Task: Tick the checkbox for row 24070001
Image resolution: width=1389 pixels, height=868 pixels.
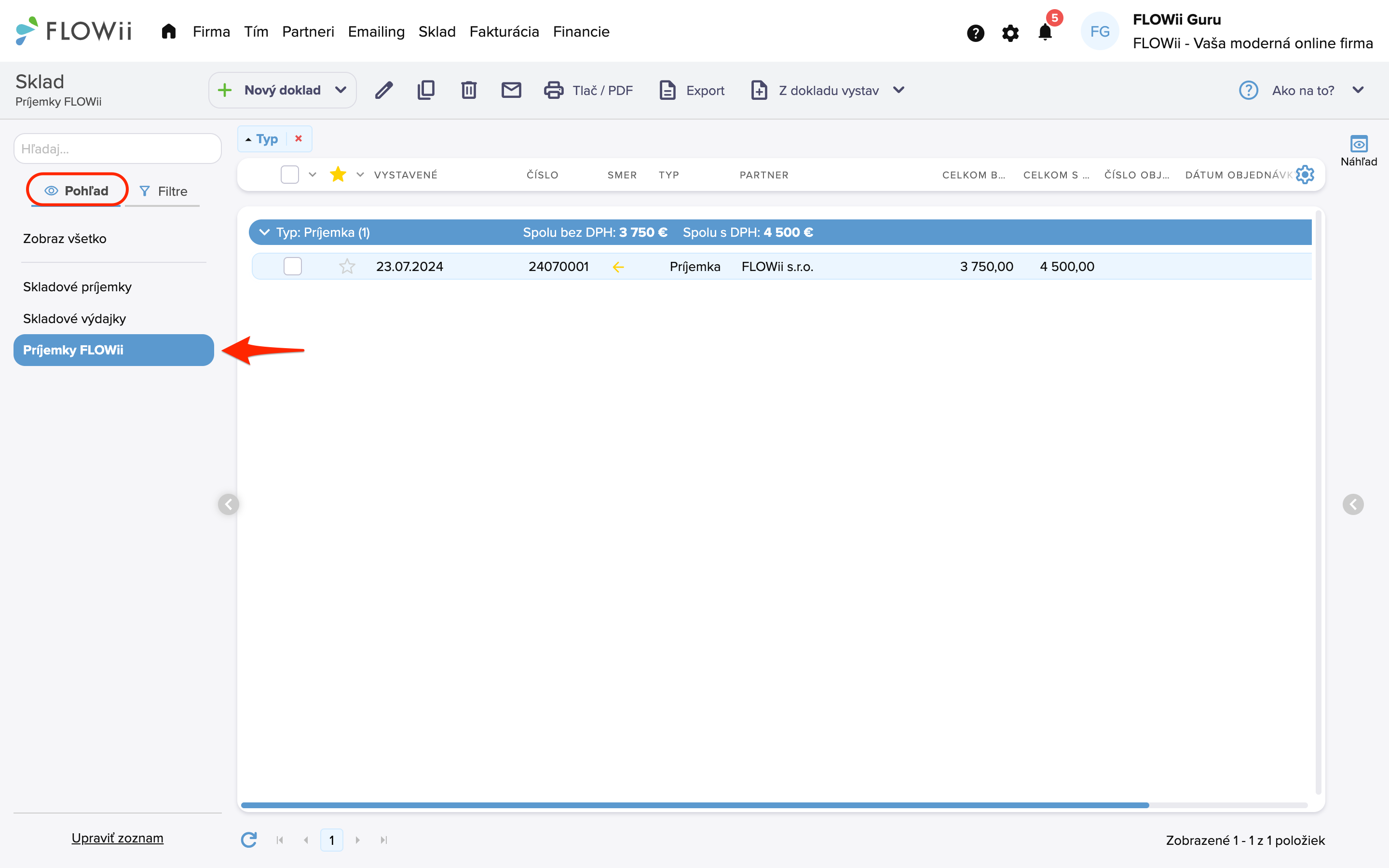Action: [x=293, y=266]
